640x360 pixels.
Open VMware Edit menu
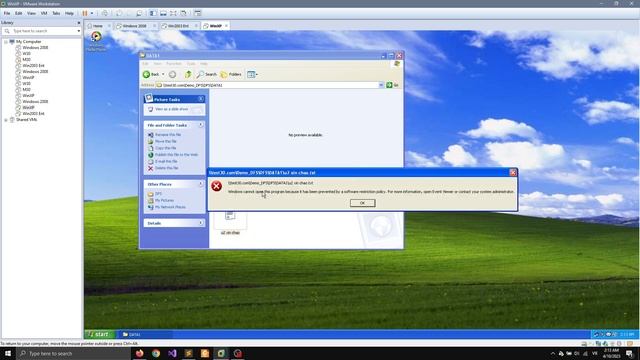(19, 13)
